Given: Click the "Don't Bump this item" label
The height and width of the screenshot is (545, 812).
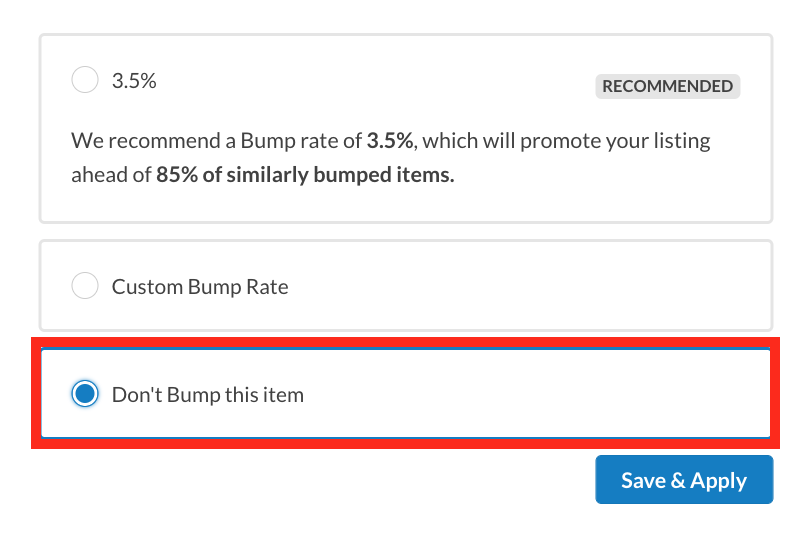Looking at the screenshot, I should point(207,394).
